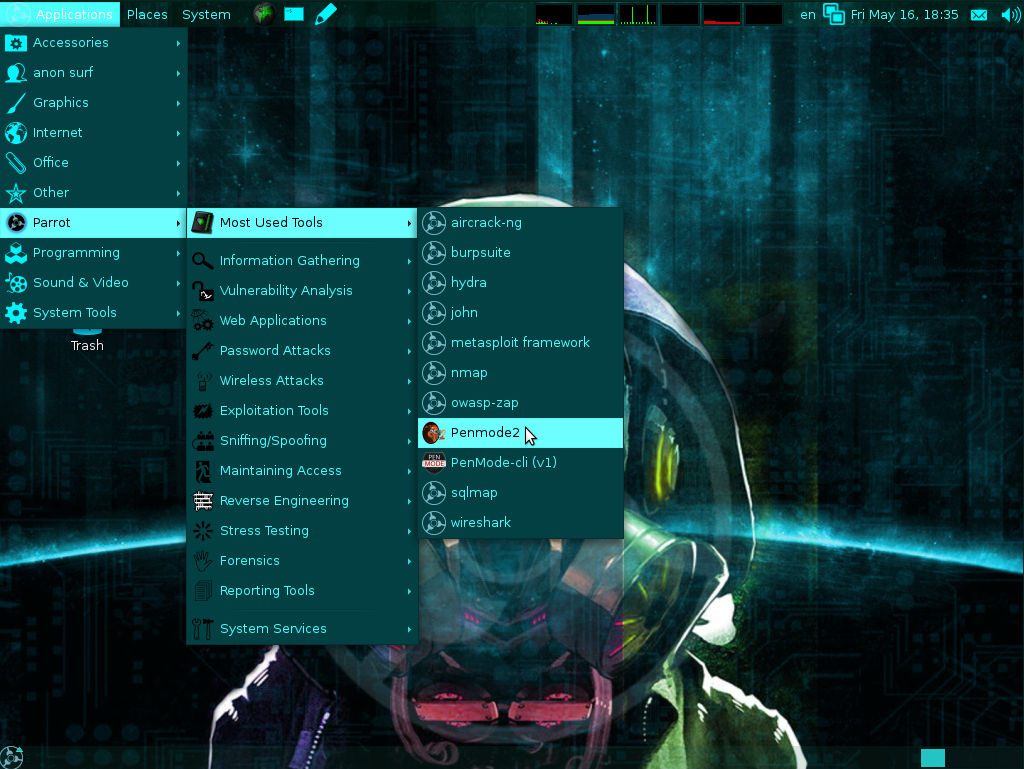Click the PenMode-cli red badge icon
This screenshot has height=769, width=1024.
tap(434, 463)
